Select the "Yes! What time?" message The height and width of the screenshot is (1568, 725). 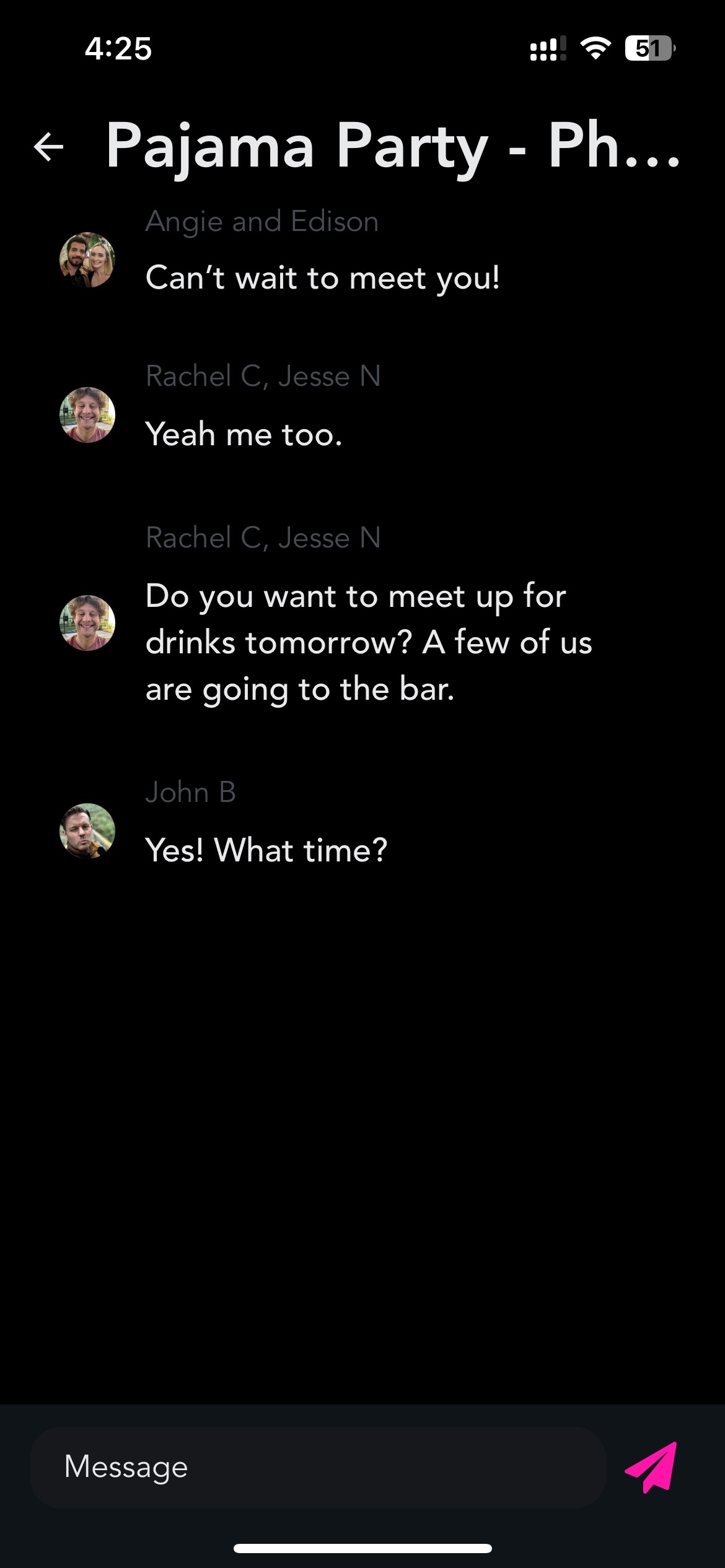(266, 850)
